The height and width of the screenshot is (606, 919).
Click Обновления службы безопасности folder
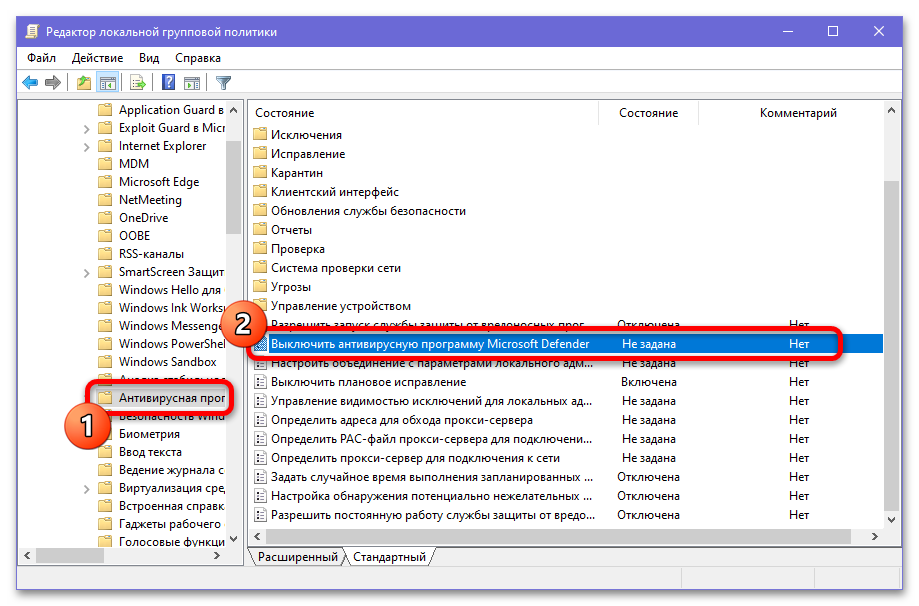point(360,211)
